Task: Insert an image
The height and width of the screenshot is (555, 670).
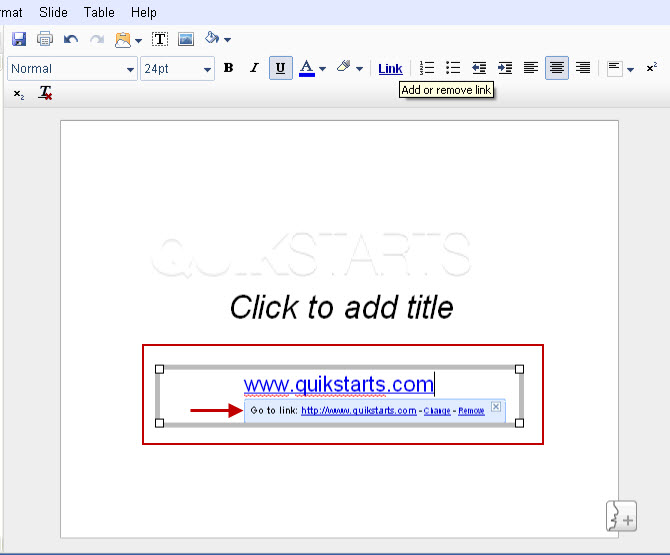Action: (x=186, y=39)
